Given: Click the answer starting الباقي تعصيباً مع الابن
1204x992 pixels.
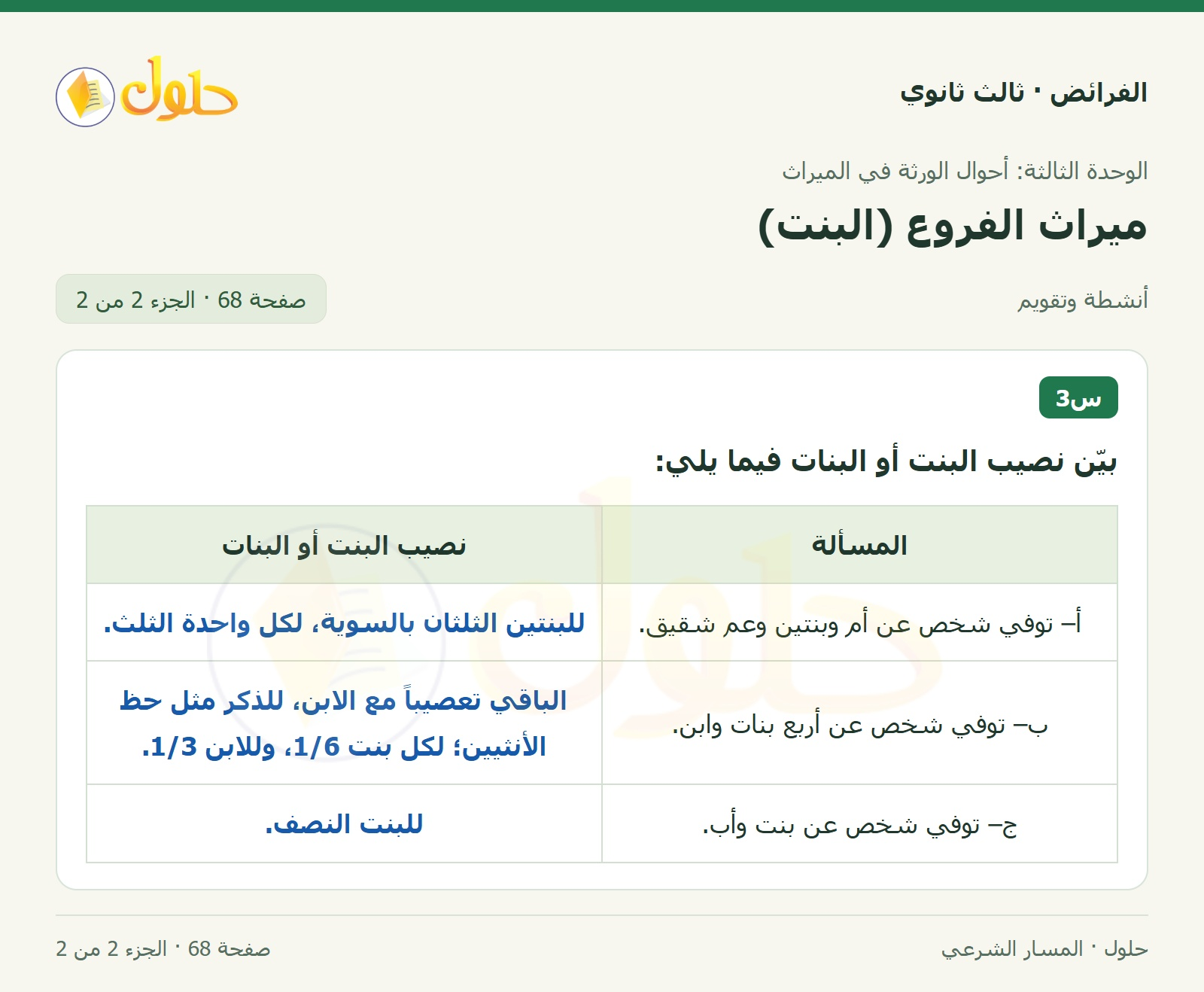Looking at the screenshot, I should click(x=344, y=723).
